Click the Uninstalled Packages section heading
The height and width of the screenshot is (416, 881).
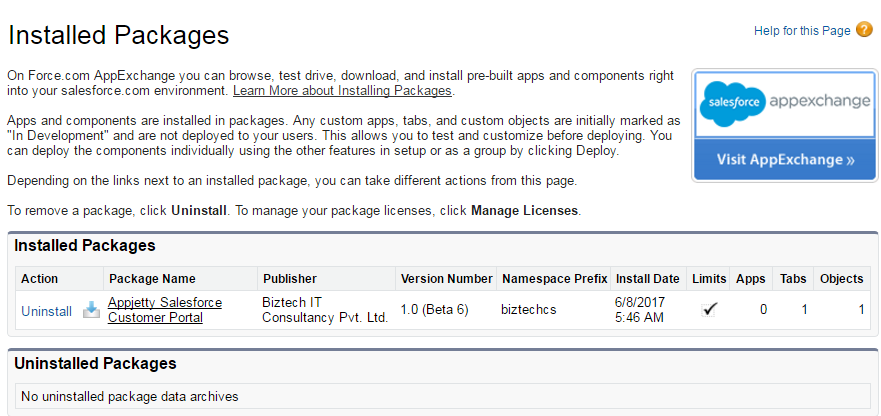tap(95, 363)
